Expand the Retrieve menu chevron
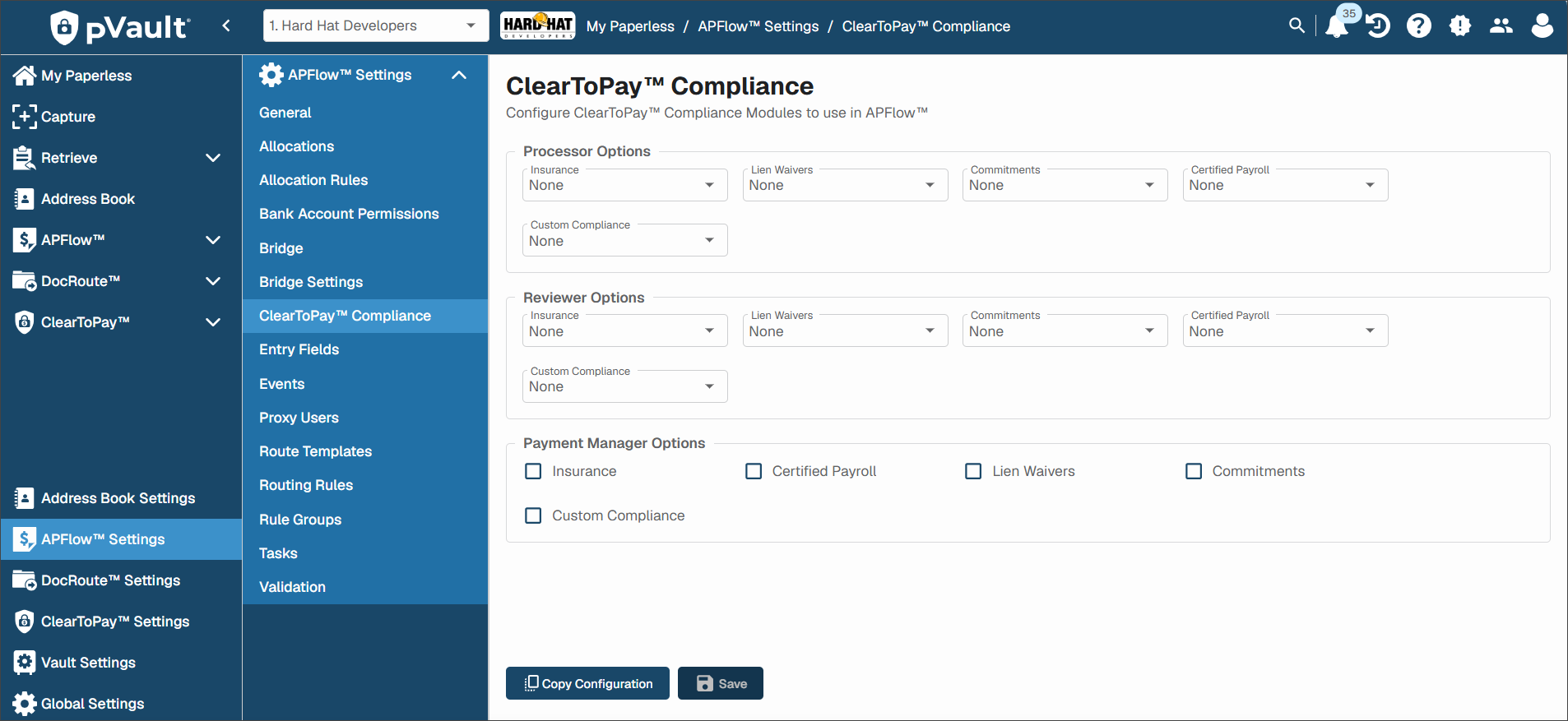This screenshot has width=1568, height=721. 213,158
